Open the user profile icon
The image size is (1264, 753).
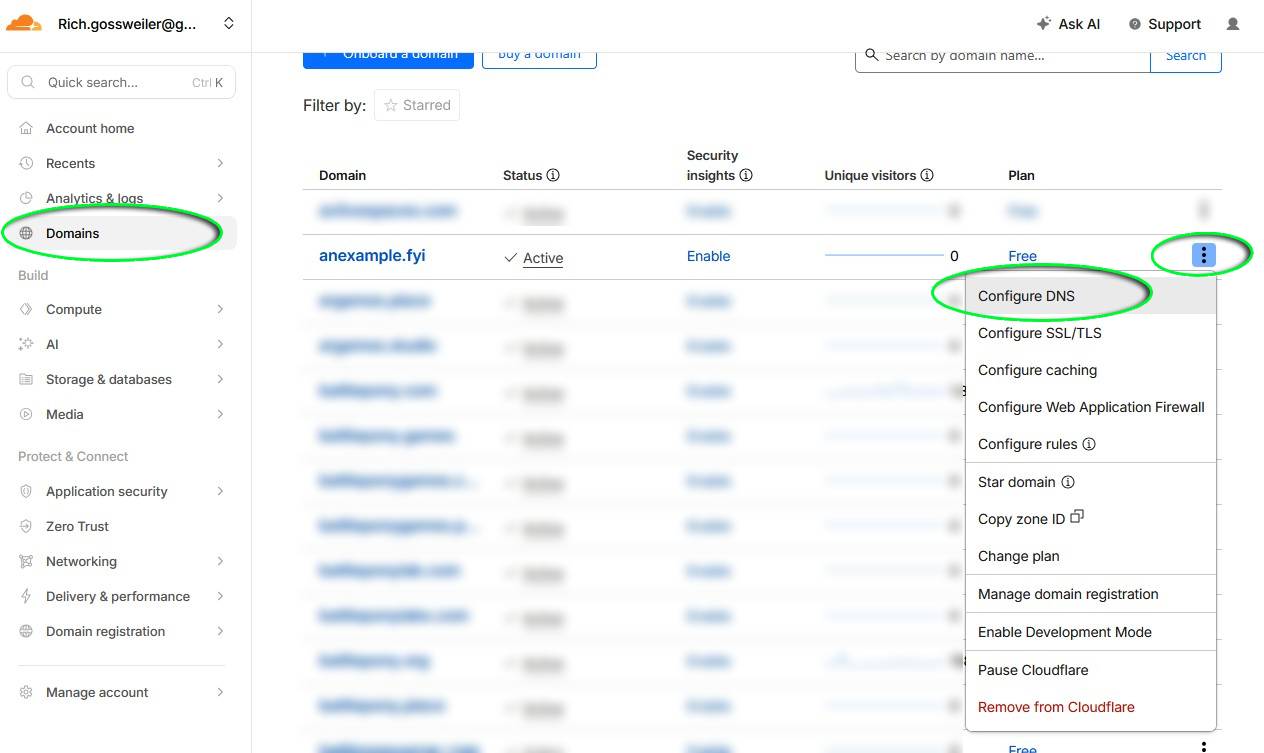pyautogui.click(x=1233, y=24)
